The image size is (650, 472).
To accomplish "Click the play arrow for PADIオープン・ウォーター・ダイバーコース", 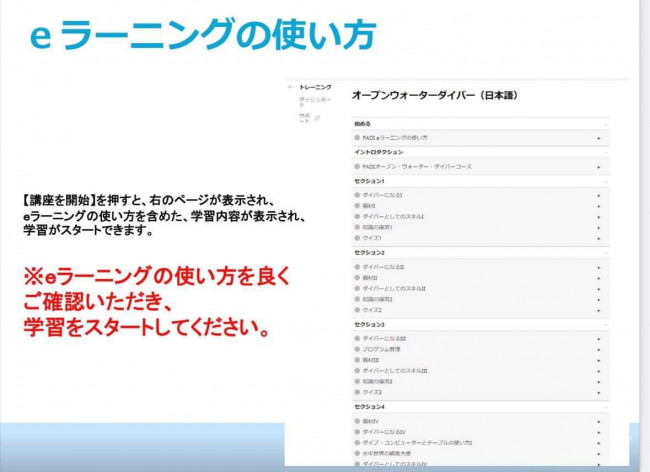I will [598, 166].
